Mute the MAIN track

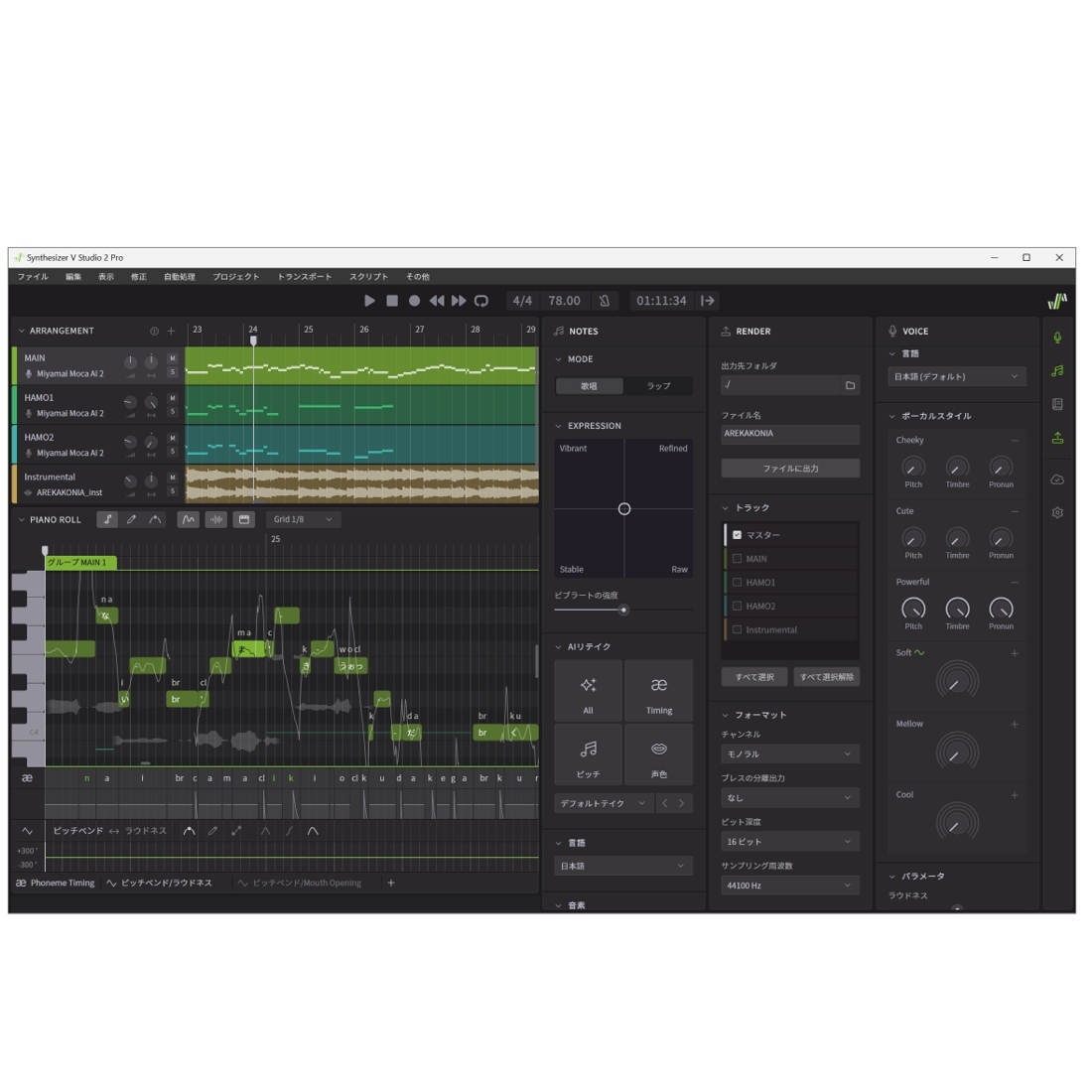(173, 358)
